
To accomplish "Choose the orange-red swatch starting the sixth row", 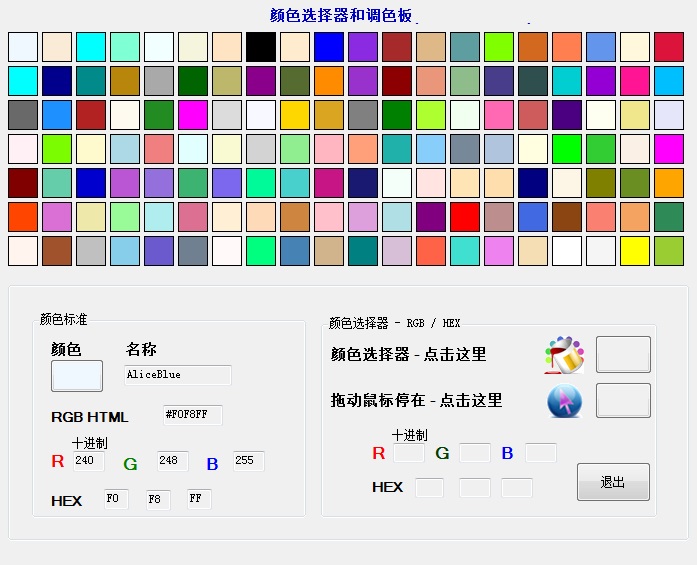I will click(x=23, y=217).
